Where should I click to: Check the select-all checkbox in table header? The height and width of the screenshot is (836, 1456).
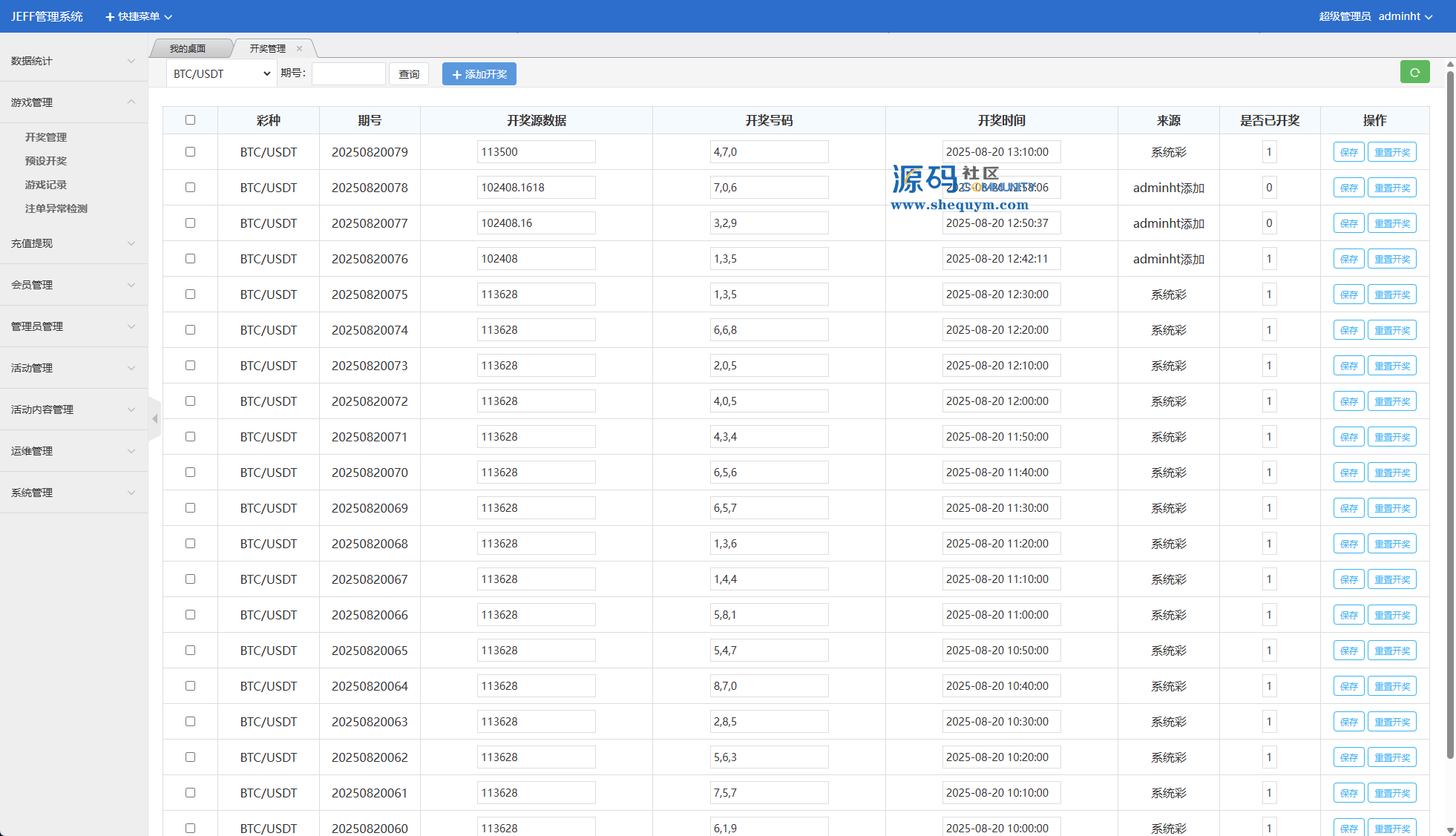190,120
